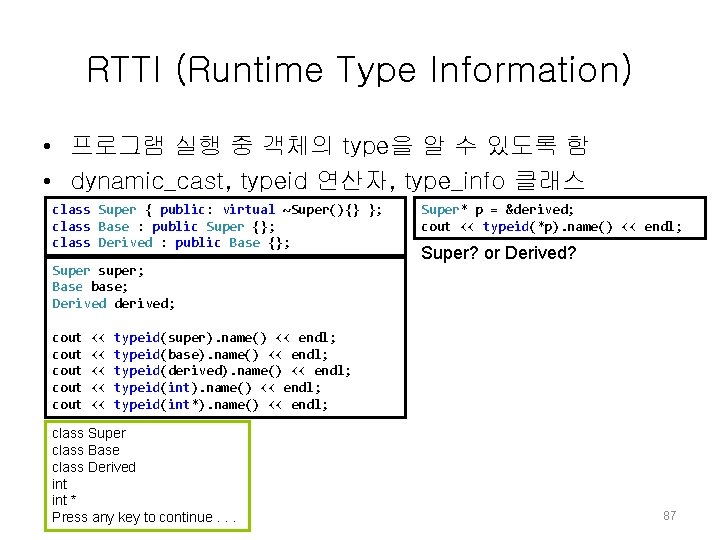Click the line 'class Super { public: virtual ~Super(){} };'
720x540 pixels.
click(217, 210)
